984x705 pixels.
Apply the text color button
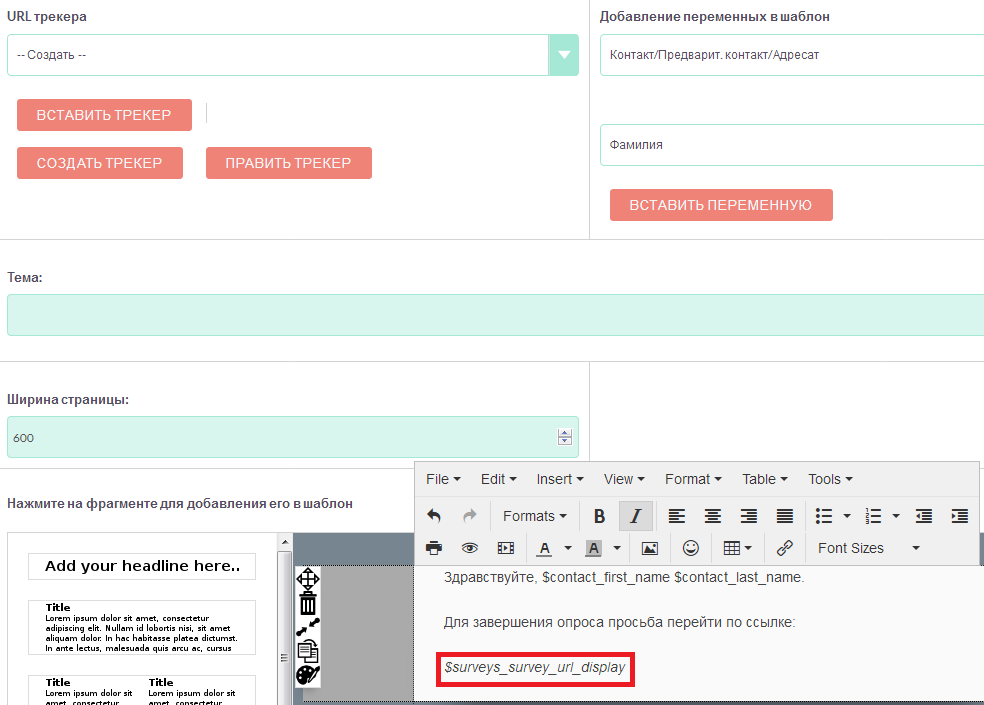[x=545, y=548]
